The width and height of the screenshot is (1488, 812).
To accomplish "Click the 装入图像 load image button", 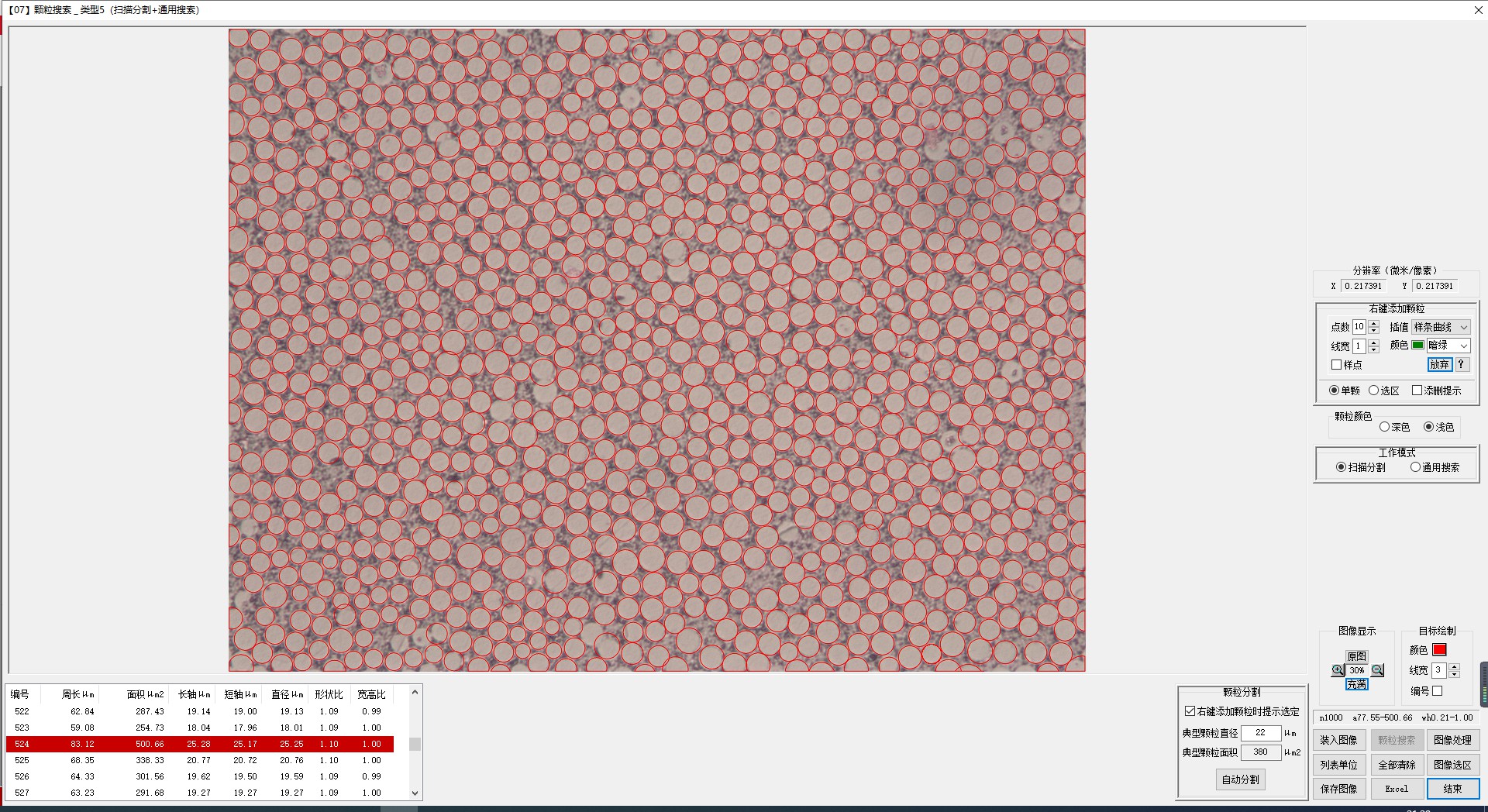I will point(1338,741).
